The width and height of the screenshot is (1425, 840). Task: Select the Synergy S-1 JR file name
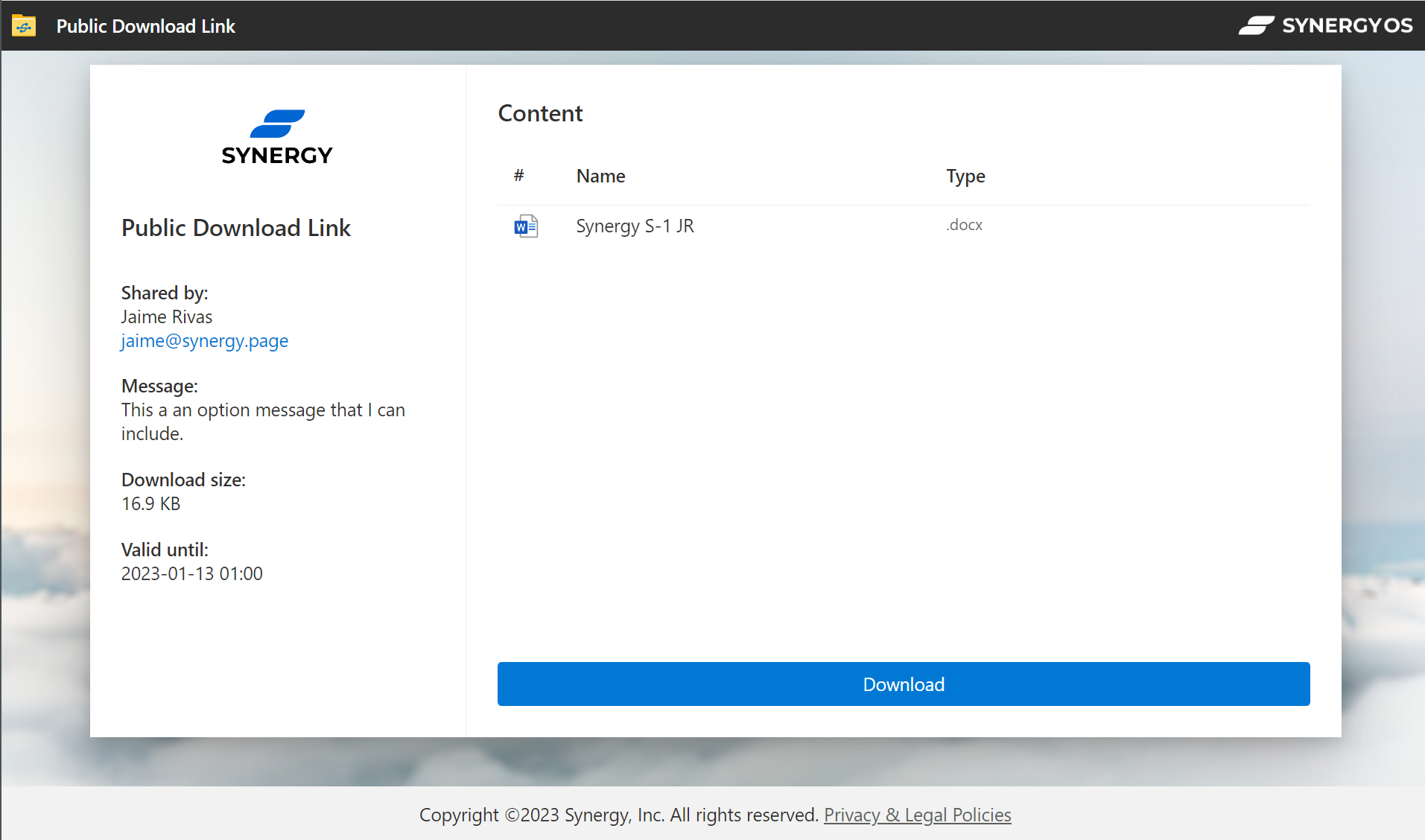pos(635,226)
